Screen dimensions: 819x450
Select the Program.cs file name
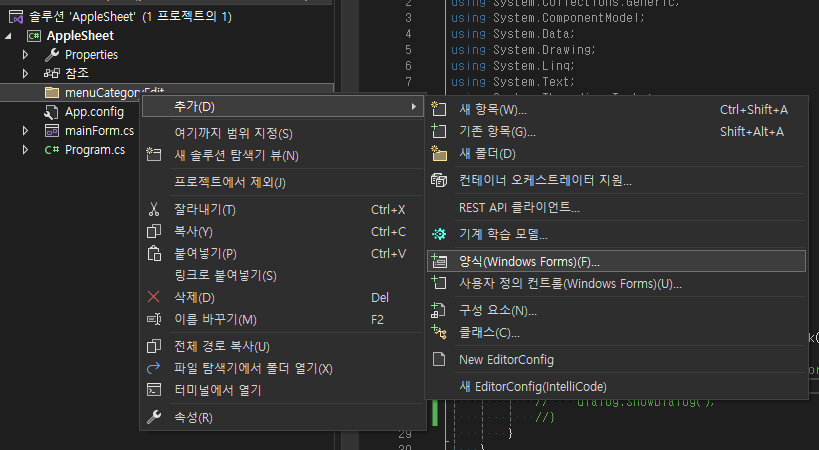95,150
